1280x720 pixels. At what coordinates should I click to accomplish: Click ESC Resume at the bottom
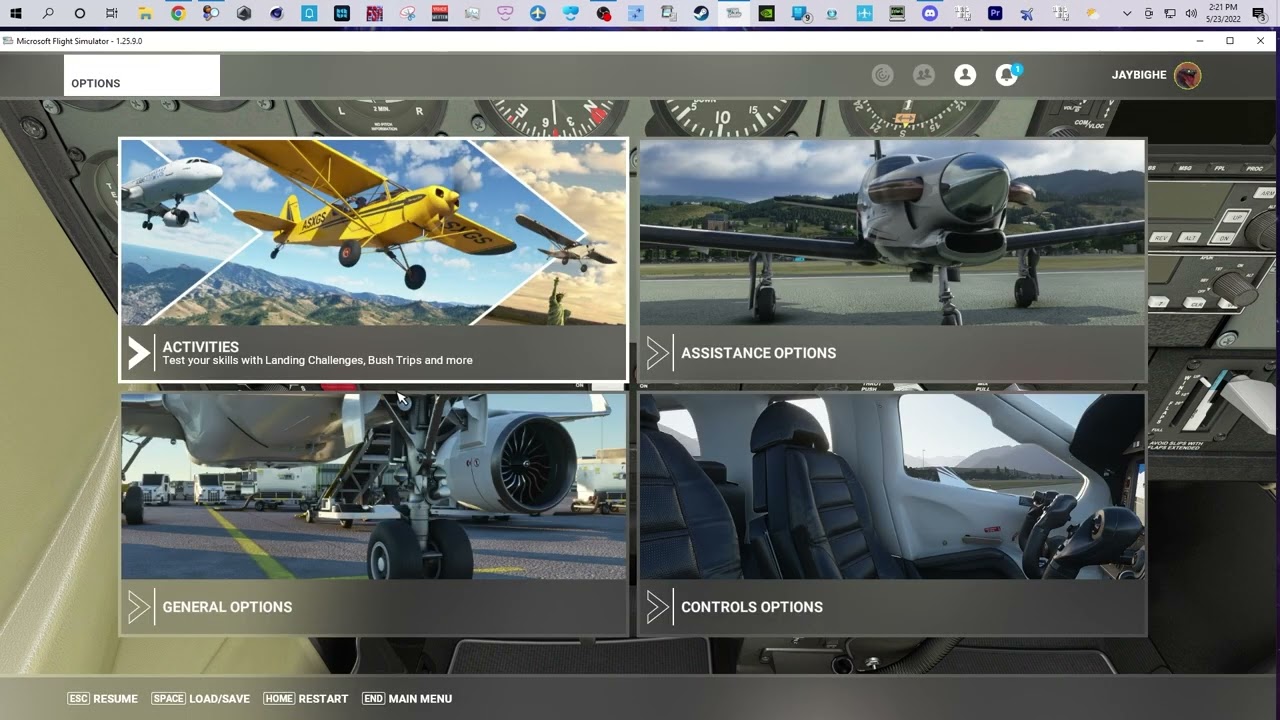pyautogui.click(x=102, y=699)
